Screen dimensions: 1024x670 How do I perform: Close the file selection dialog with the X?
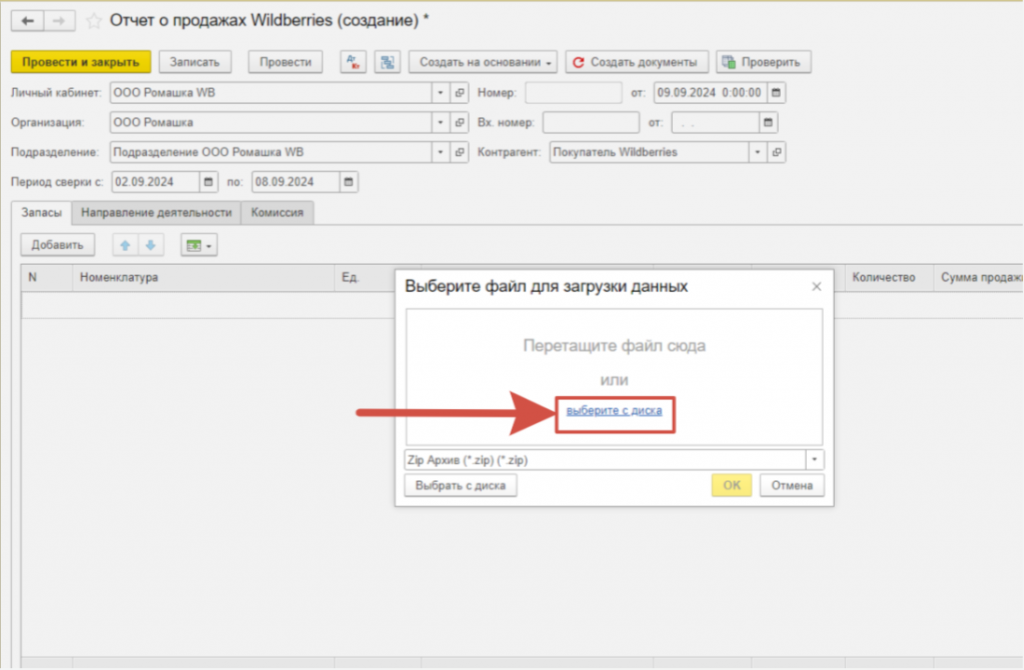816,287
